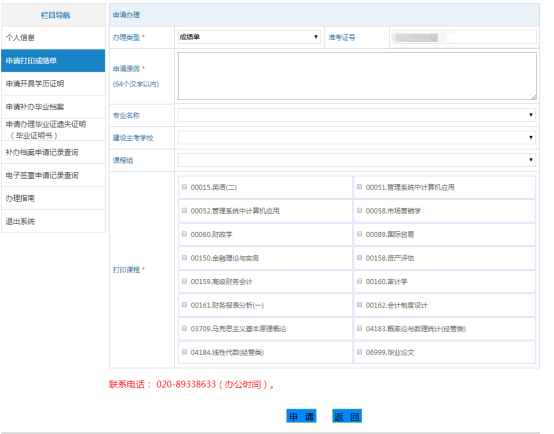Go to 申请补办毕业档案
This screenshot has width=554, height=434.
pyautogui.click(x=53, y=107)
